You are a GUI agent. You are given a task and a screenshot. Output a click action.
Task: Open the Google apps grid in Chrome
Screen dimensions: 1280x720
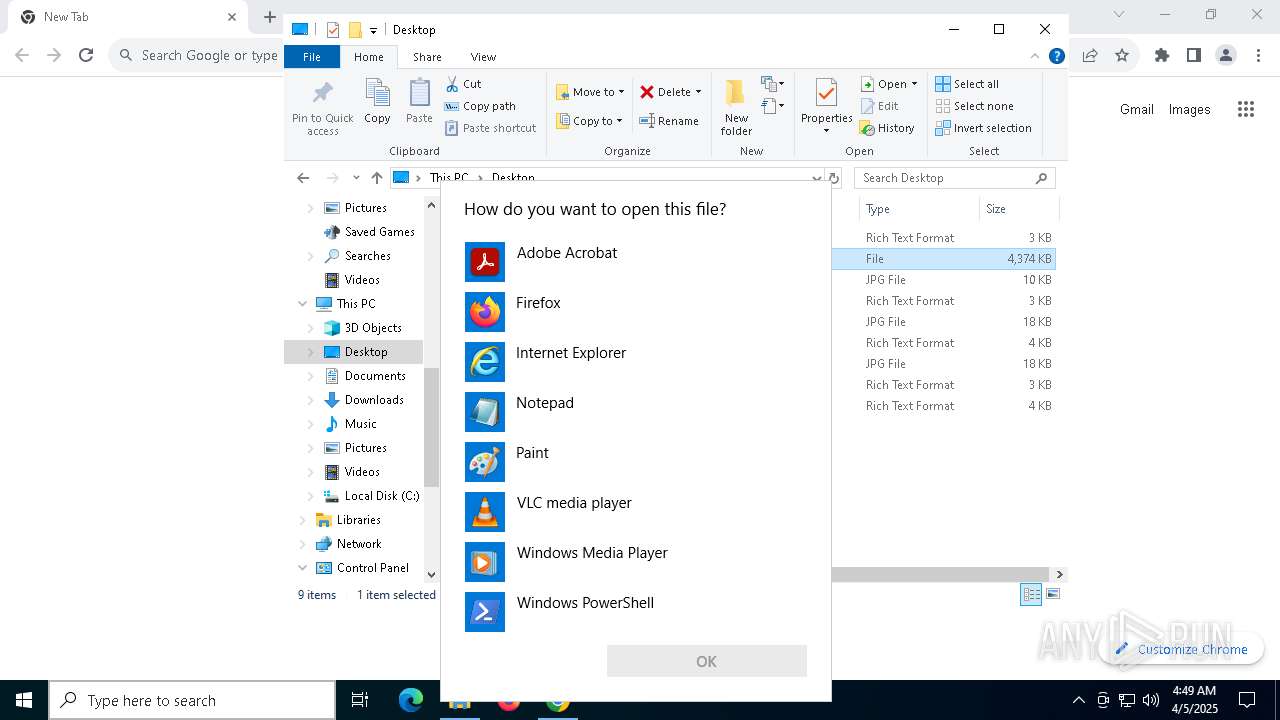point(1246,110)
